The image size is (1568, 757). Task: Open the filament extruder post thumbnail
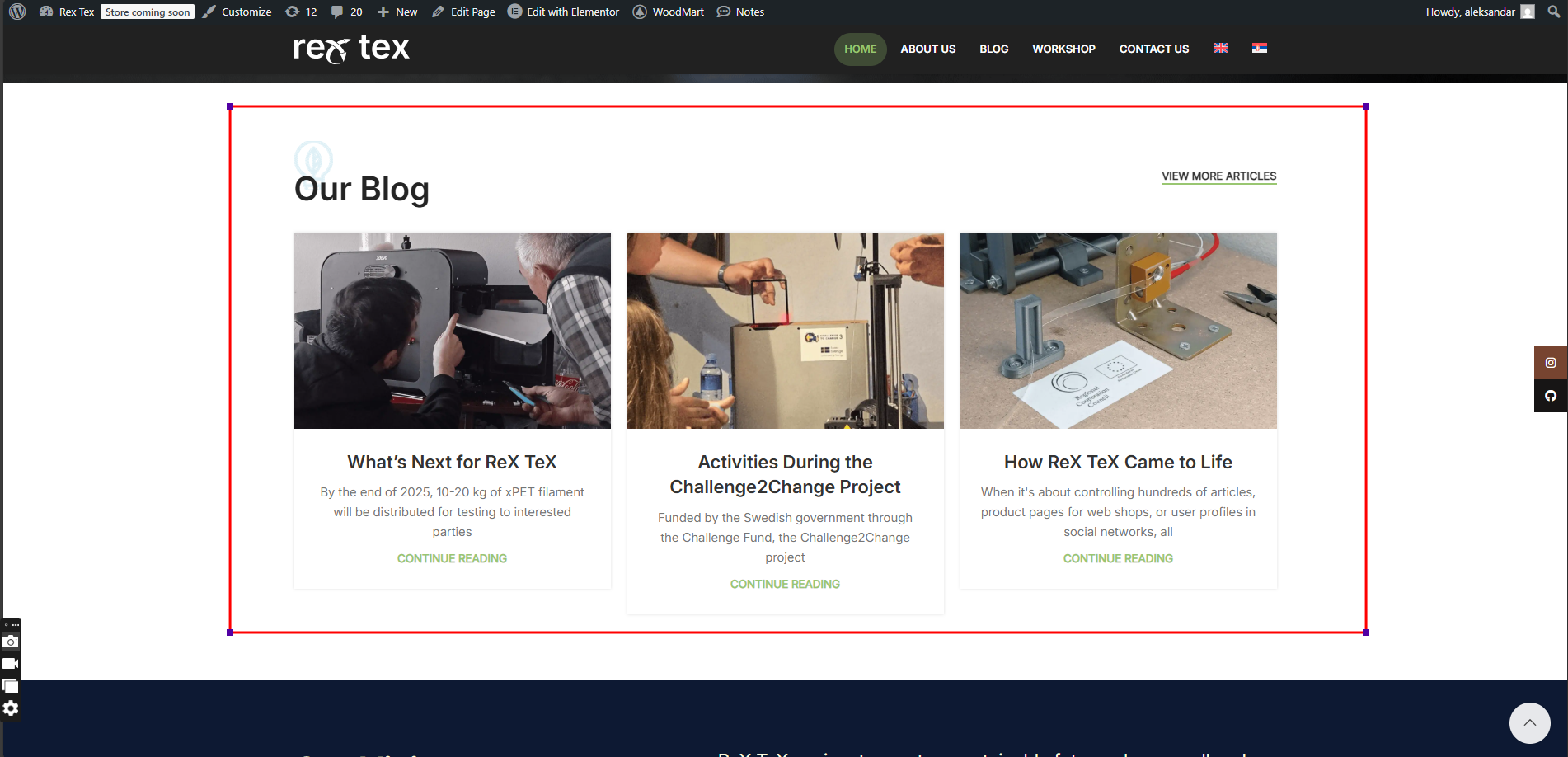pos(1119,331)
